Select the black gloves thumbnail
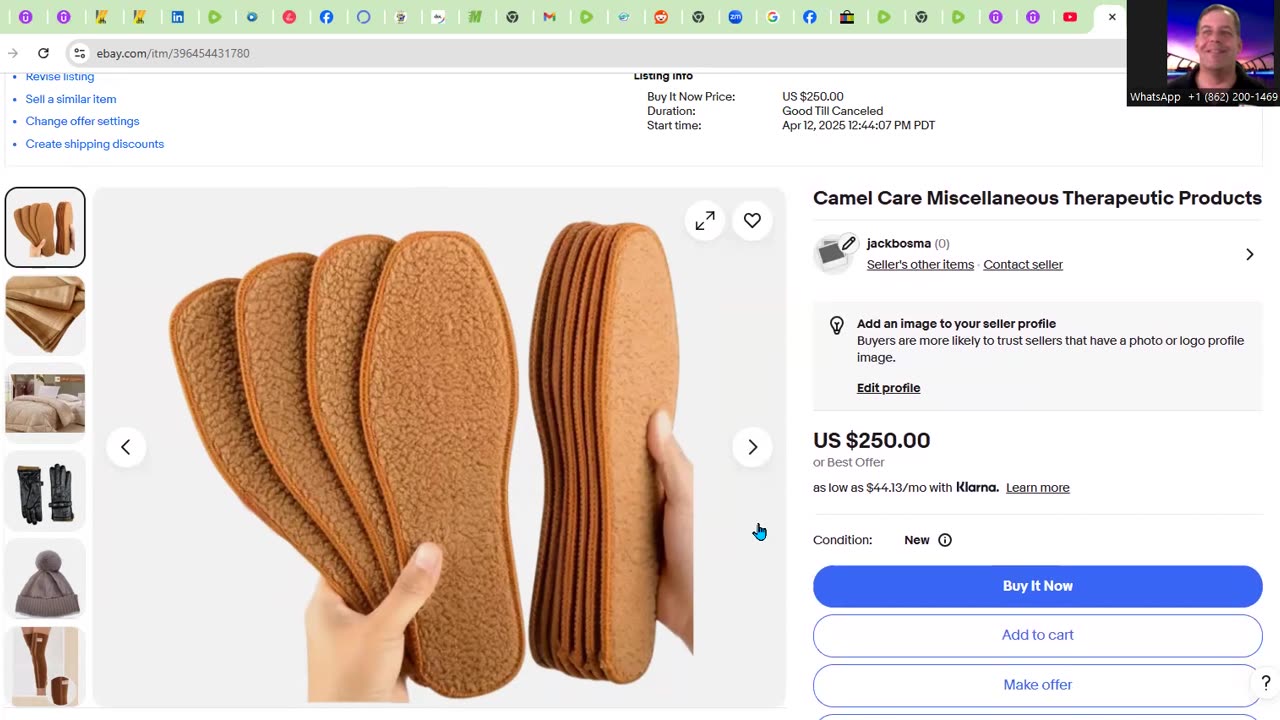 click(45, 491)
